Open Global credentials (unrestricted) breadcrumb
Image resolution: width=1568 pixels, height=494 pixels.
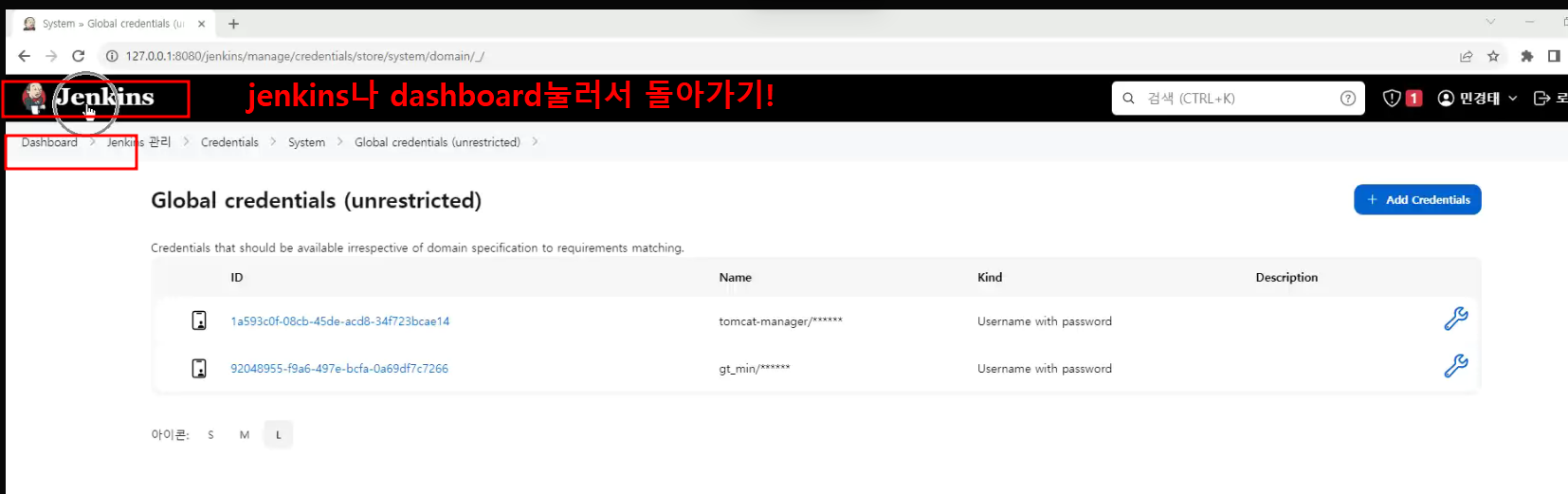tap(437, 142)
